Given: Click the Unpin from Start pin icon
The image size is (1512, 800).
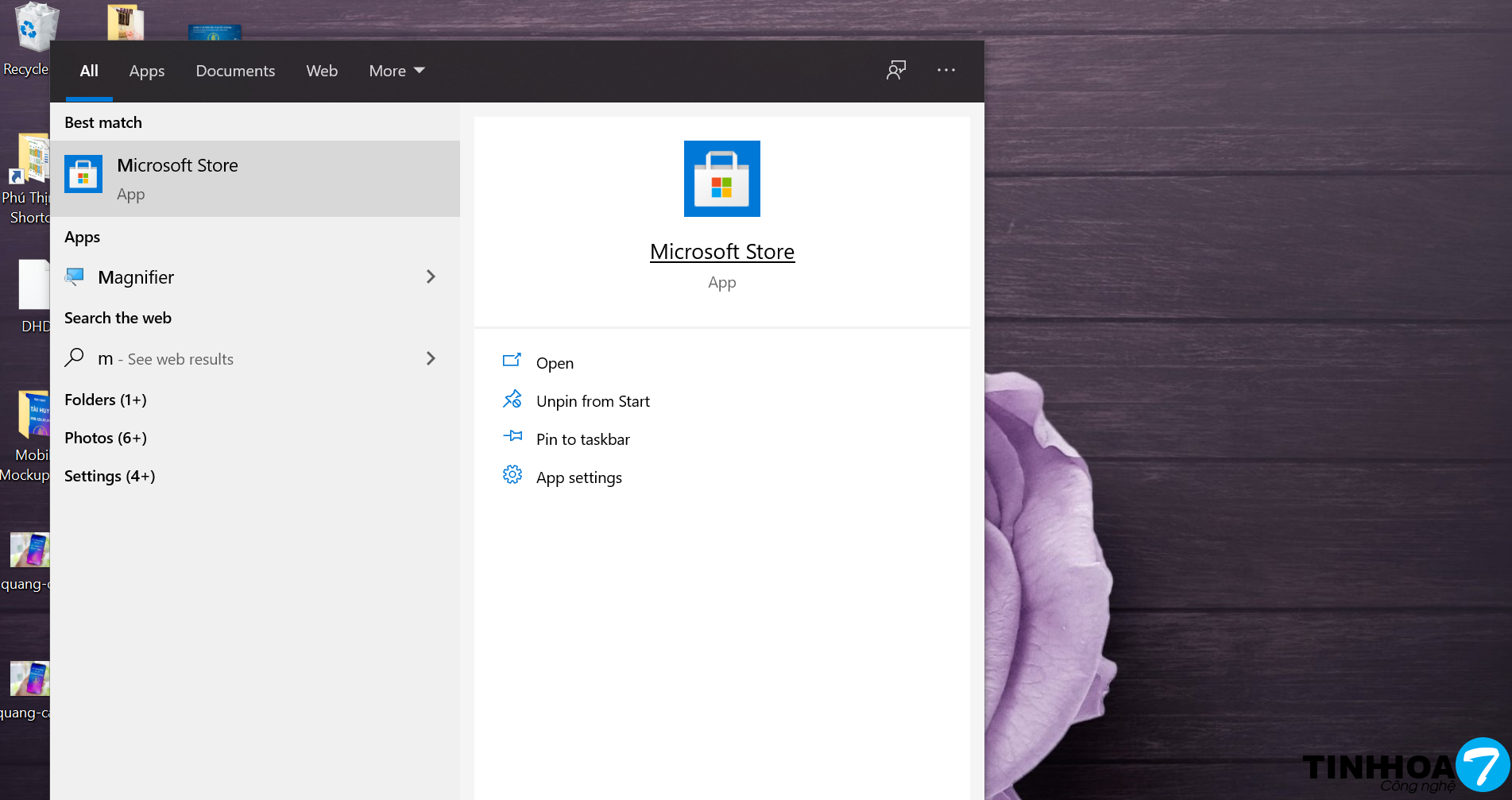Looking at the screenshot, I should click(512, 400).
